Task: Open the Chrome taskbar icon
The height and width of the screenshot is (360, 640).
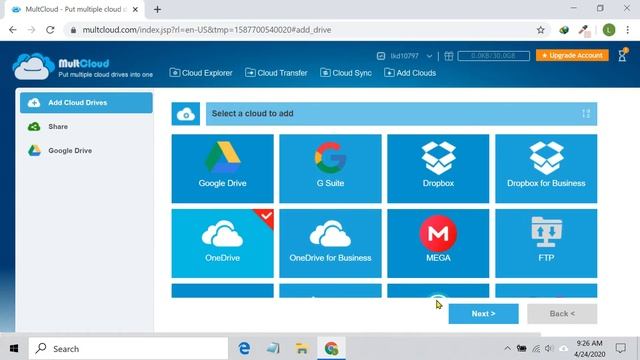Action: [331, 348]
